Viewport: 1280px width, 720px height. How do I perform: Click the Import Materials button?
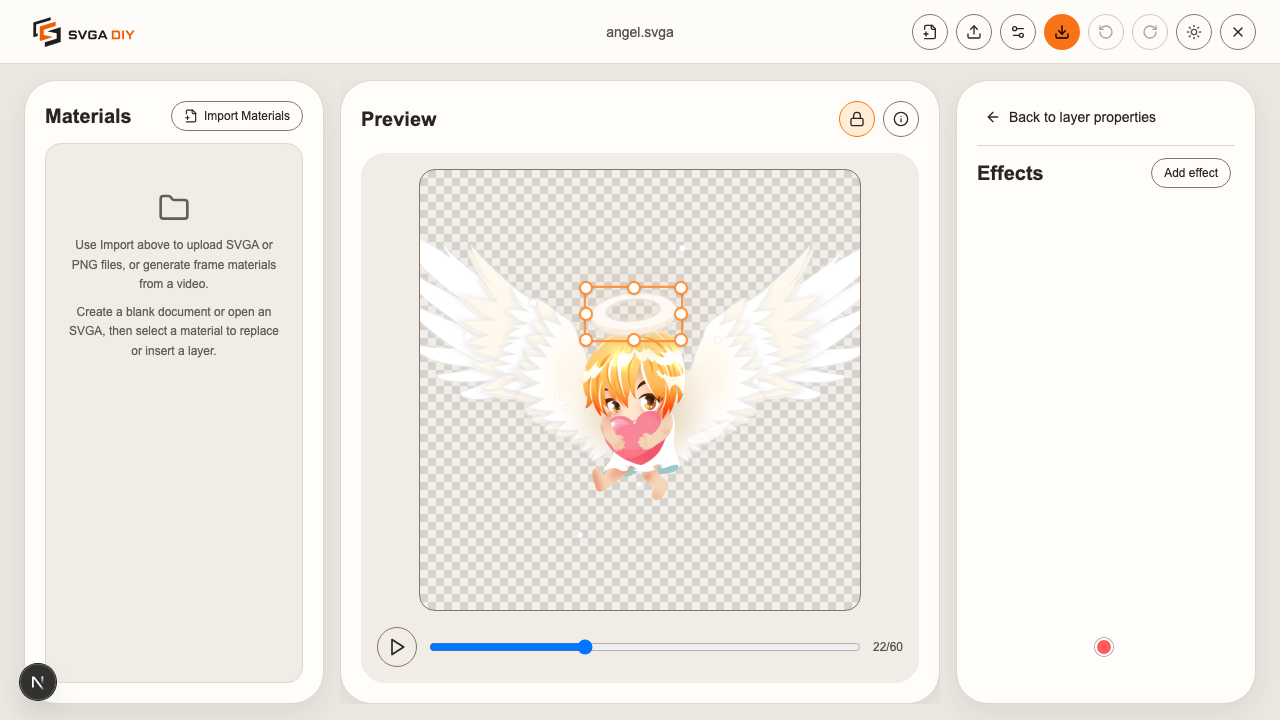coord(237,116)
